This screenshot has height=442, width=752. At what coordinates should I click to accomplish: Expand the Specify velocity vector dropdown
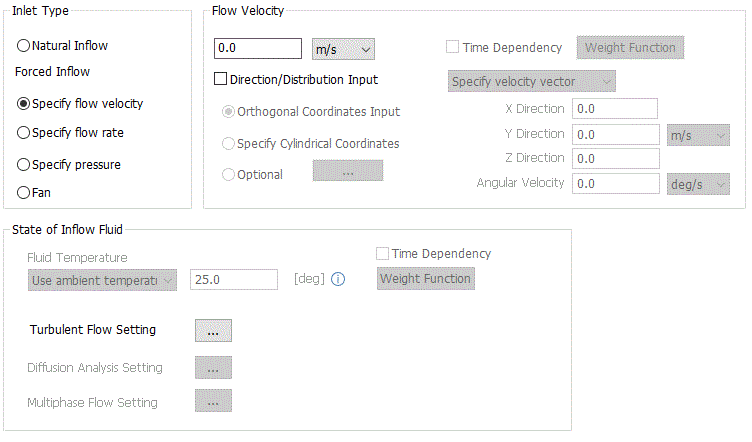tap(531, 80)
